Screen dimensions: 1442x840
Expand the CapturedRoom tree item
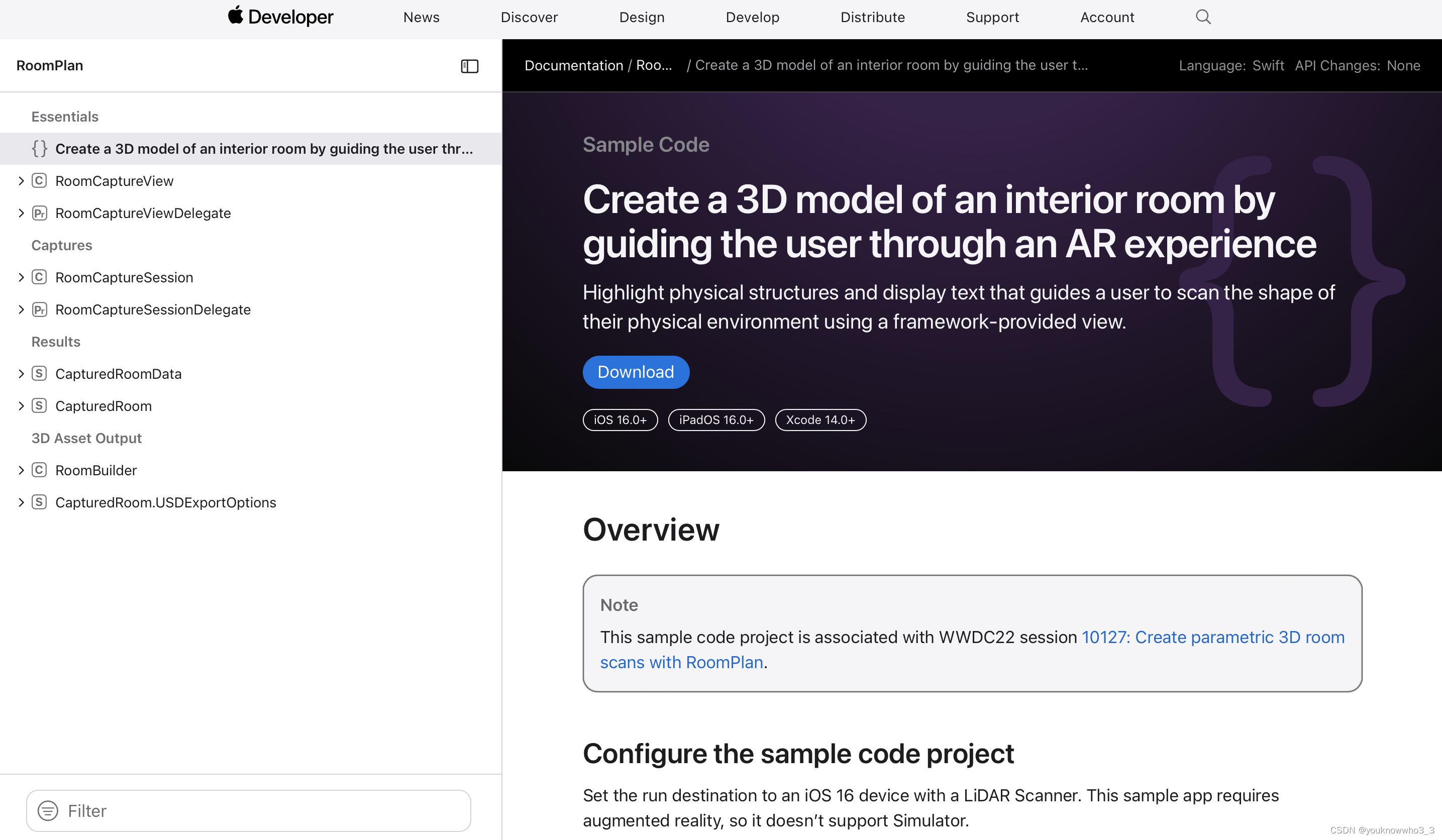21,406
